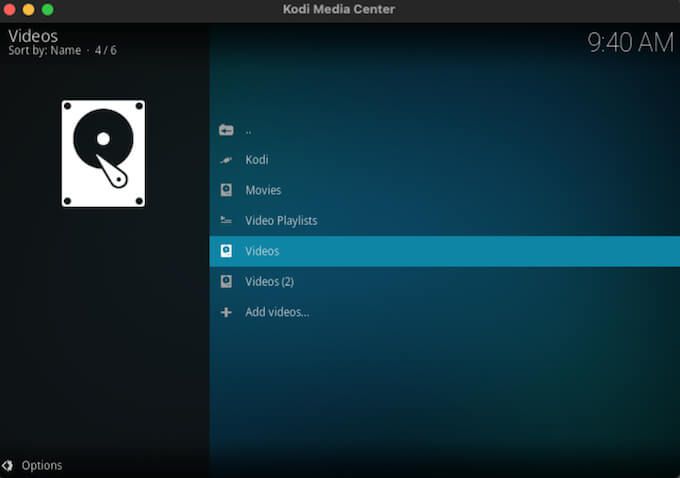Select the Video Playlists entry

coord(445,220)
